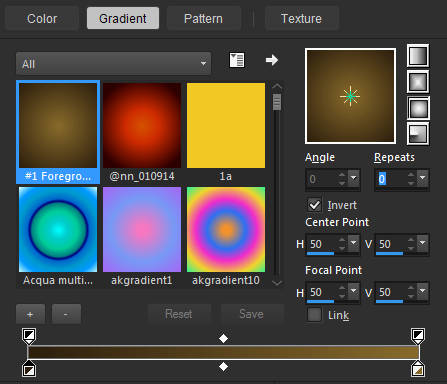This screenshot has height=384, width=447.
Task: Open Center Point H dropdown arrow
Action: pos(354,243)
